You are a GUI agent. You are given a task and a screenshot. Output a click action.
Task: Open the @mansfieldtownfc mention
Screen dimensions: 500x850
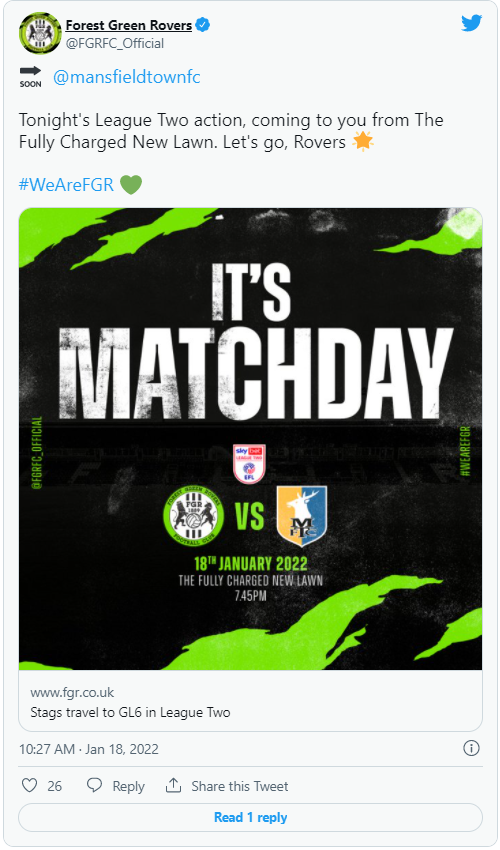coord(127,77)
